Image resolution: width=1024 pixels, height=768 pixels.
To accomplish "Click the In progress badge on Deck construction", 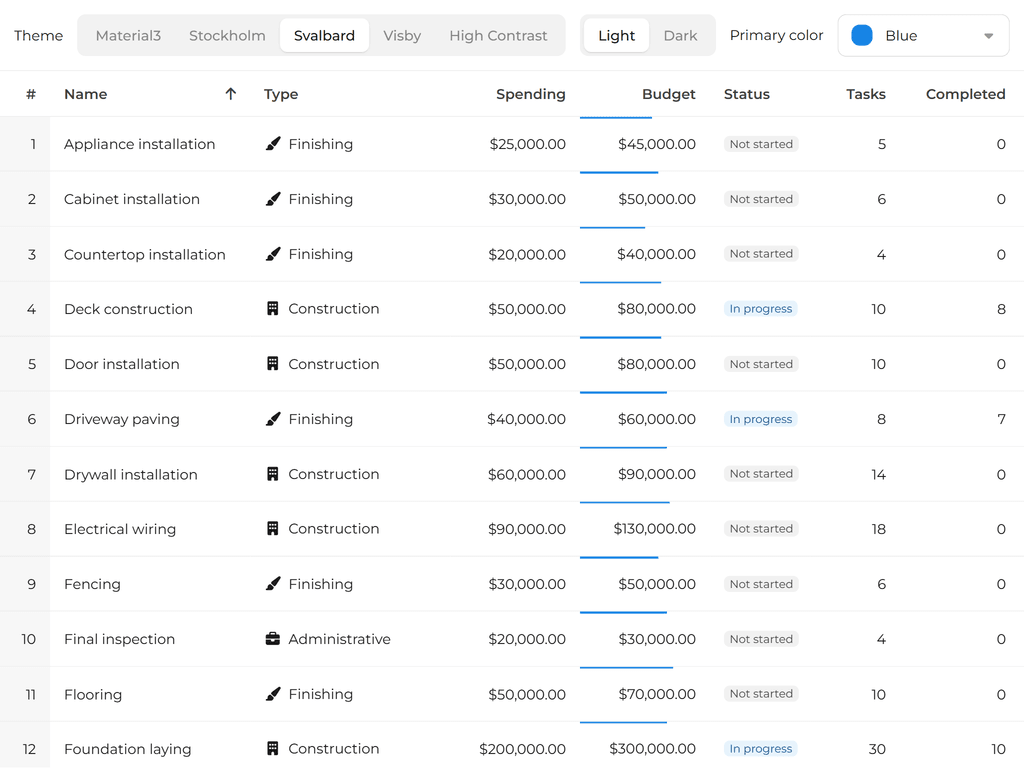I will (x=760, y=308).
